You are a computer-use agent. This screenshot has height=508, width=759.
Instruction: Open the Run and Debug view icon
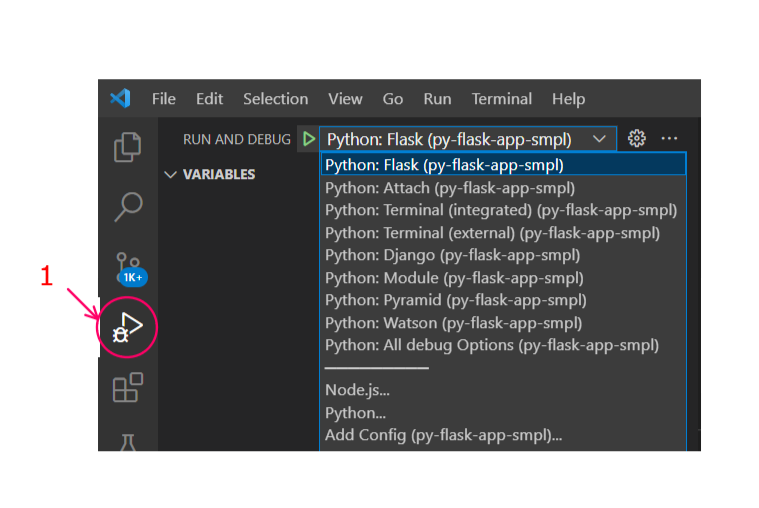click(x=128, y=327)
